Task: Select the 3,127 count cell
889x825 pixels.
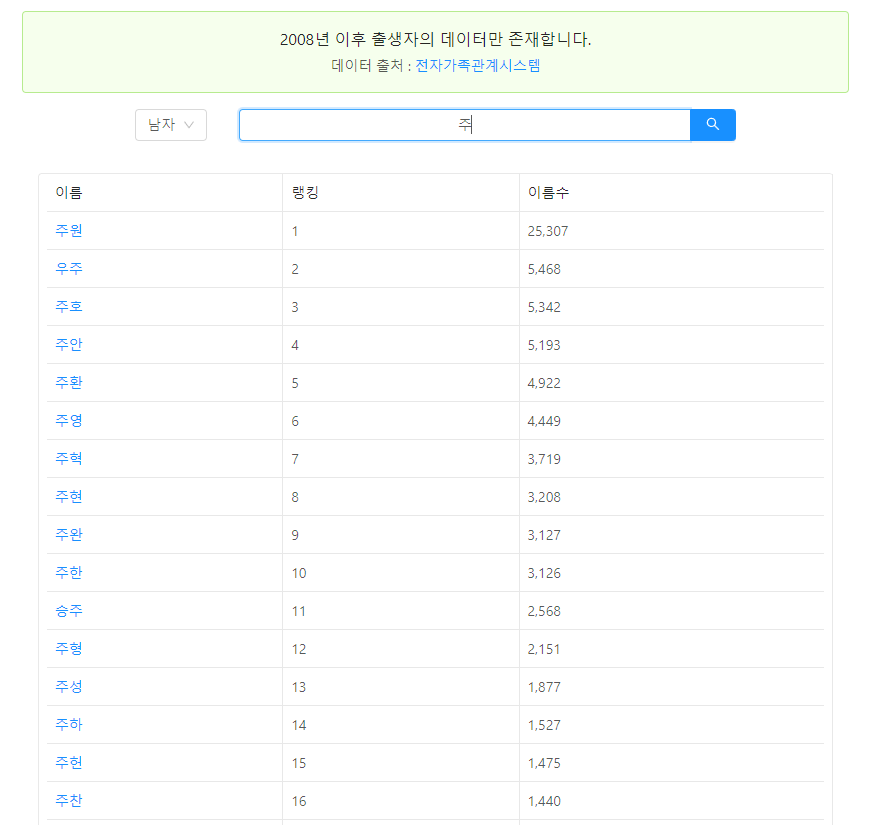Action: pos(671,535)
